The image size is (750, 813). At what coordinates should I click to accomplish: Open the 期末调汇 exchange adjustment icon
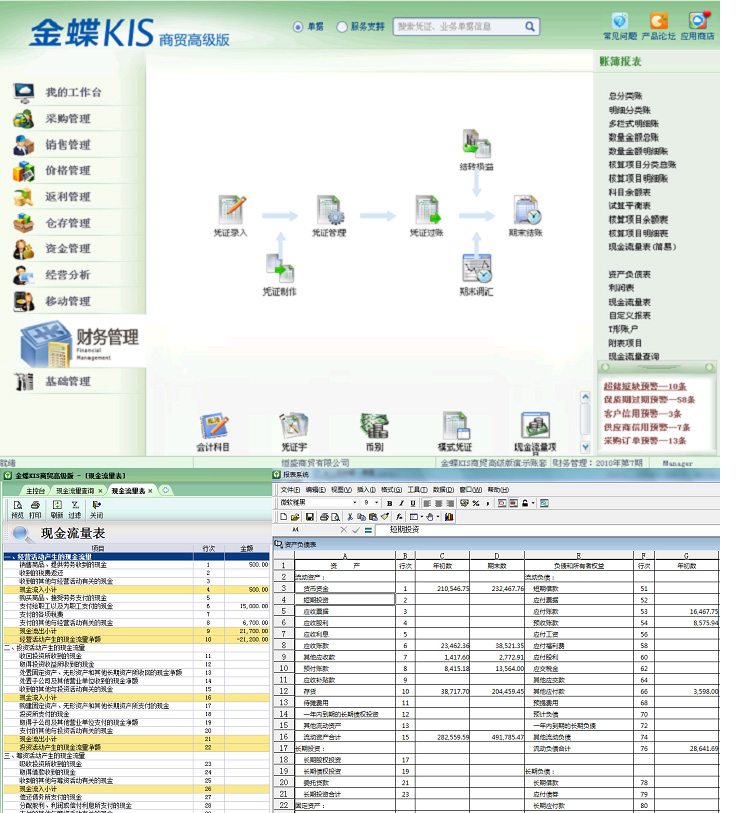(x=477, y=268)
